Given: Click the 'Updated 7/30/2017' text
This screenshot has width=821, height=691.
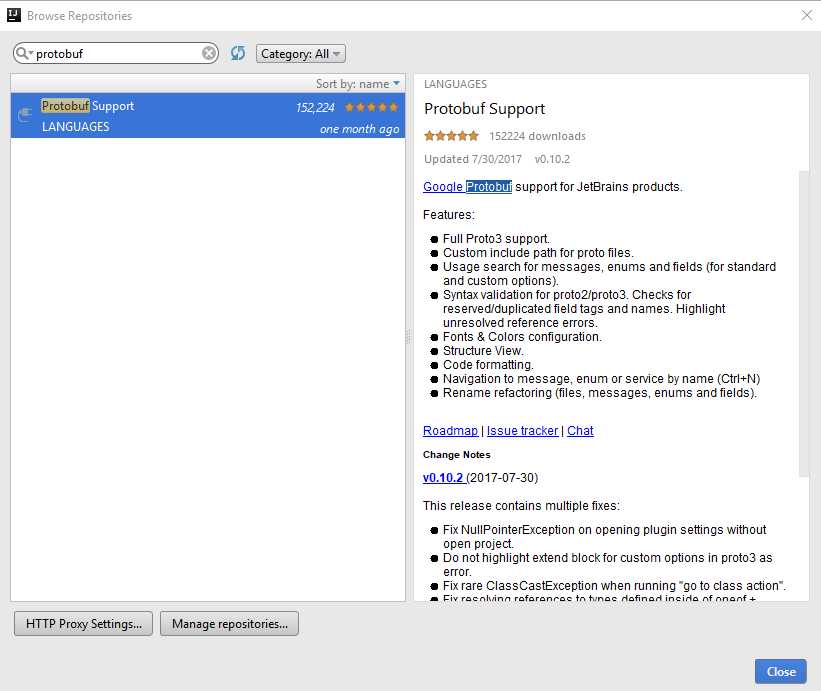Looking at the screenshot, I should (x=472, y=159).
